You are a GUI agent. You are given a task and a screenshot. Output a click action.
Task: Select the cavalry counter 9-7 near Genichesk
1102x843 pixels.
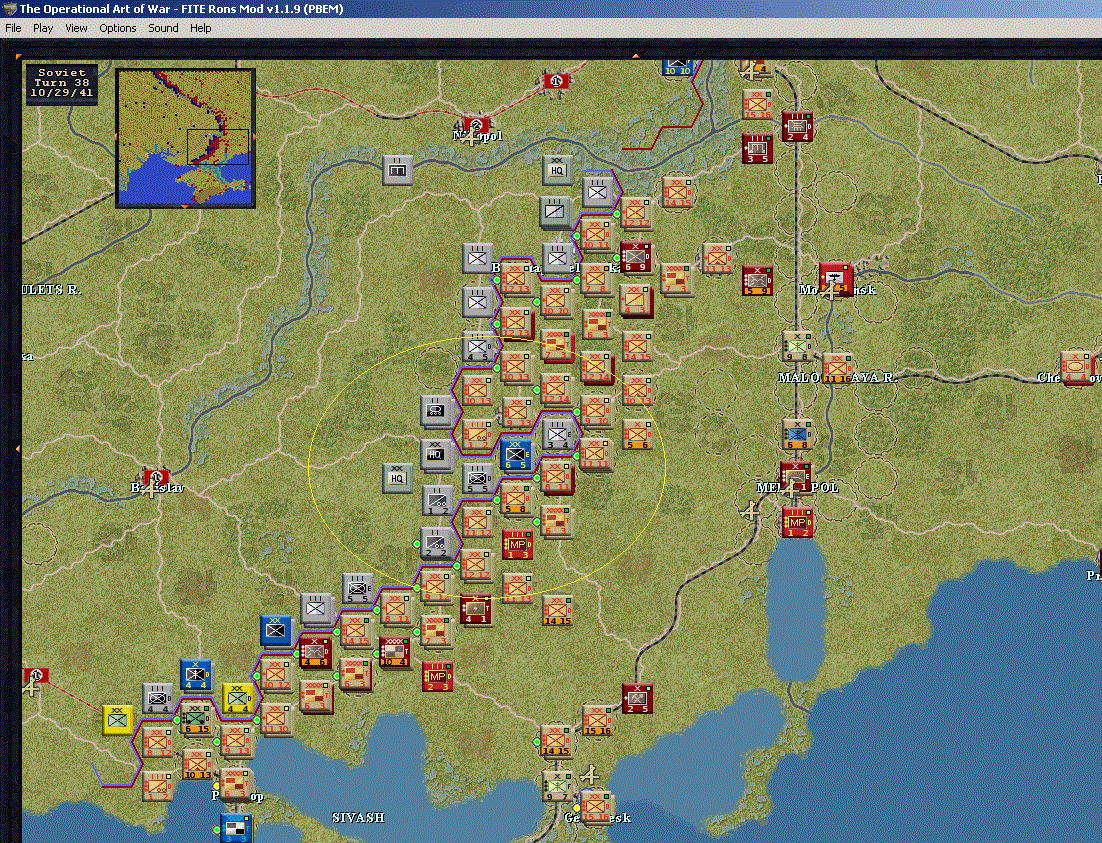pyautogui.click(x=557, y=786)
